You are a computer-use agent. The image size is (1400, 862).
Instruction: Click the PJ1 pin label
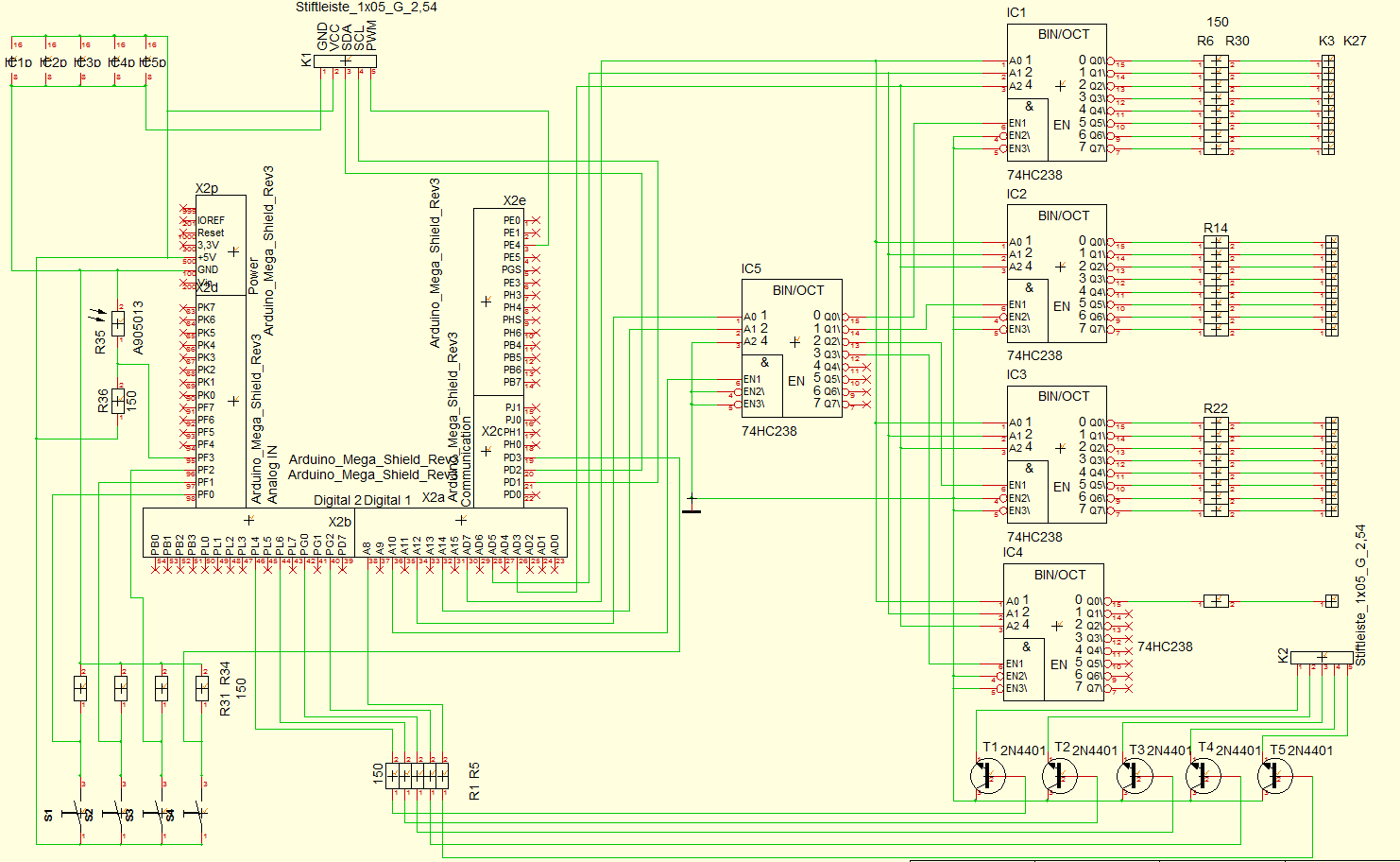513,407
